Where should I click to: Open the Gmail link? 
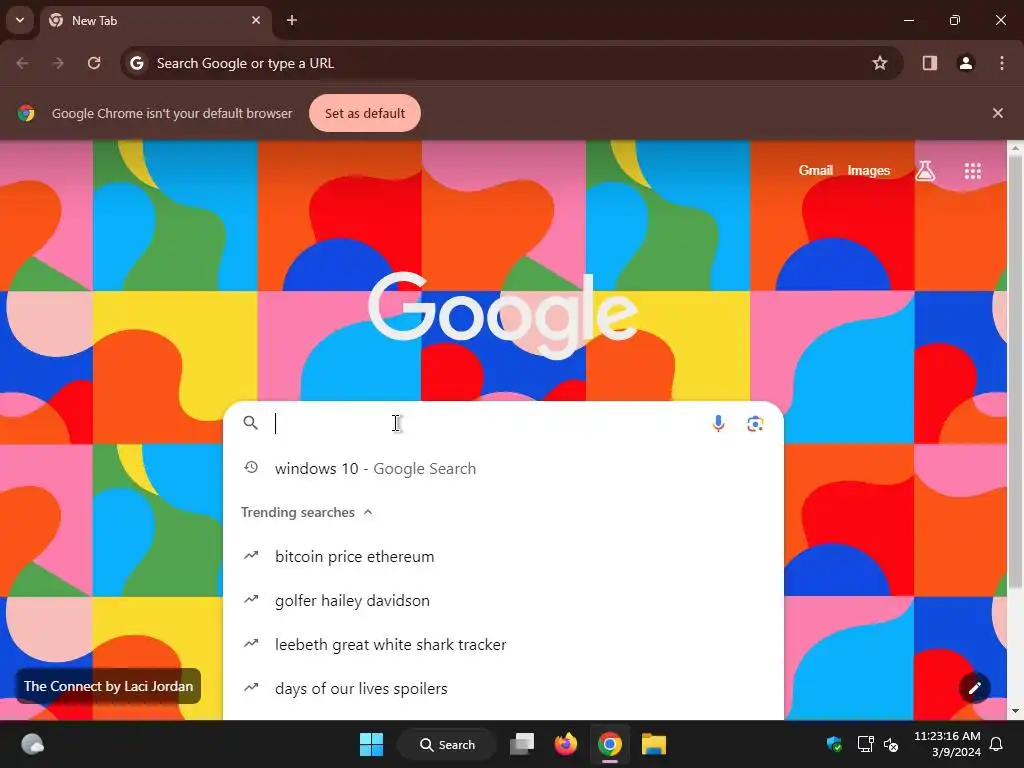pos(815,170)
